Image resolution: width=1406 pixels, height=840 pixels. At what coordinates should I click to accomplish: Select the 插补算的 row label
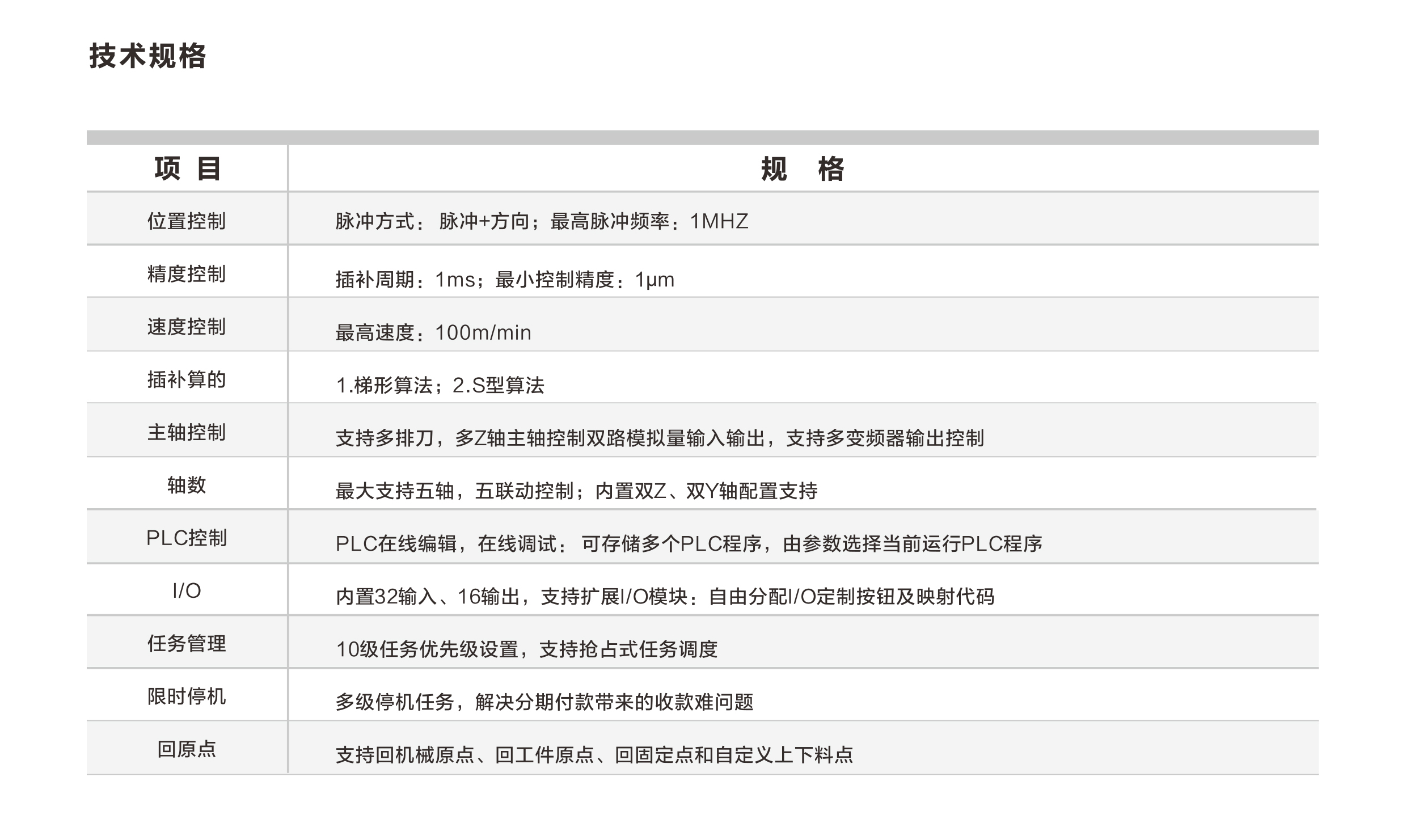187,379
